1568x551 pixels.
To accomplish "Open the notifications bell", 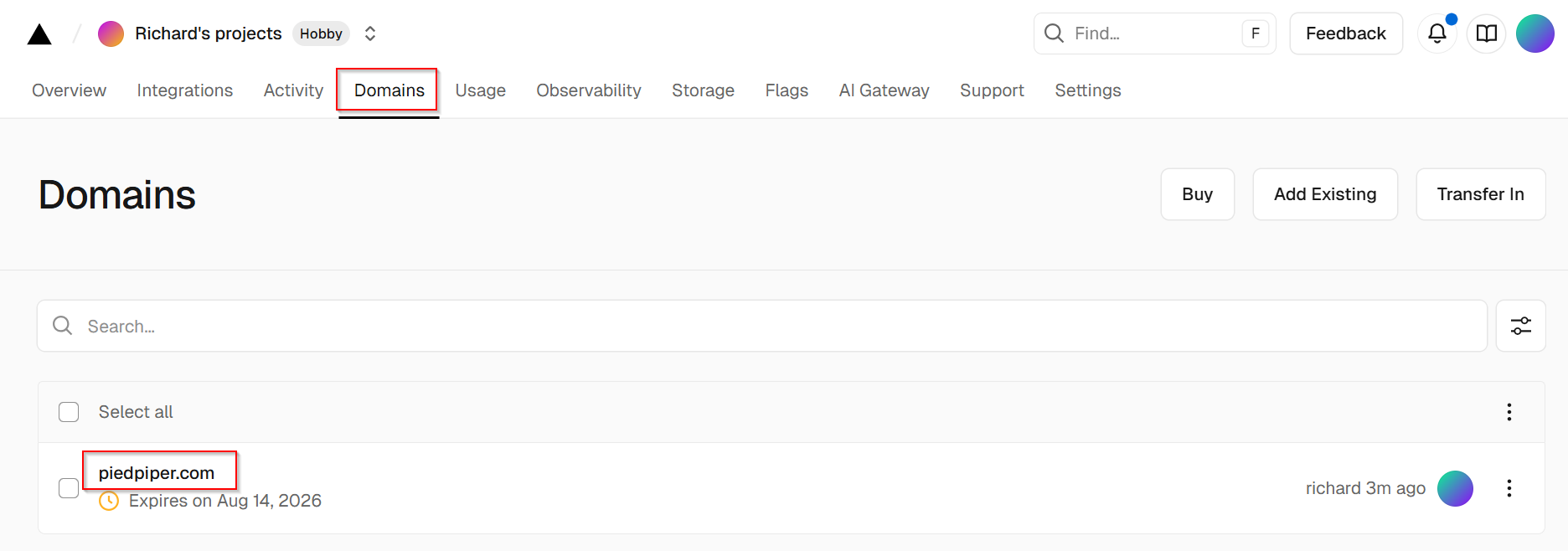I will tap(1436, 33).
